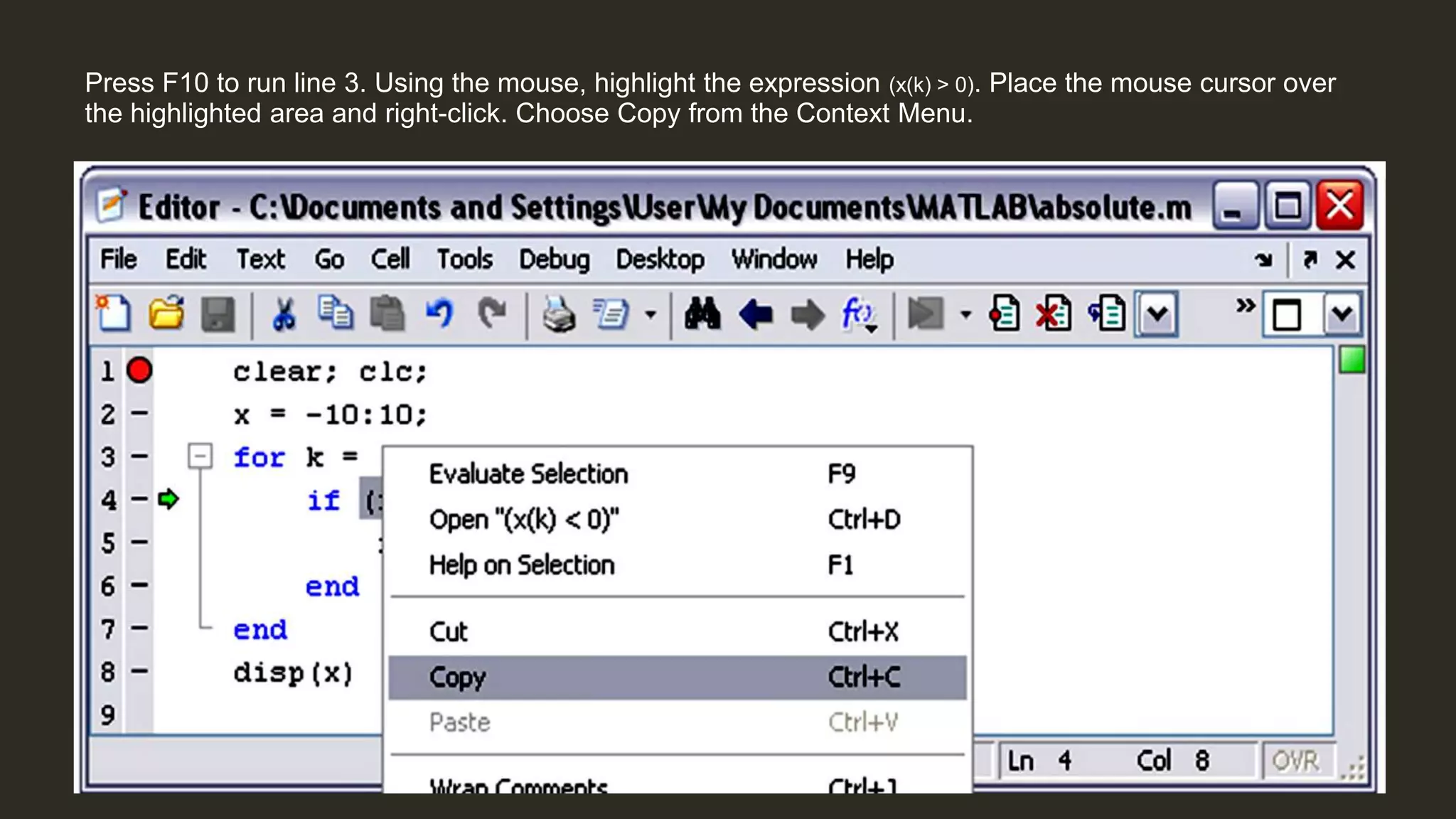Click the New file icon in toolbar
This screenshot has width=1456, height=819.
[114, 314]
